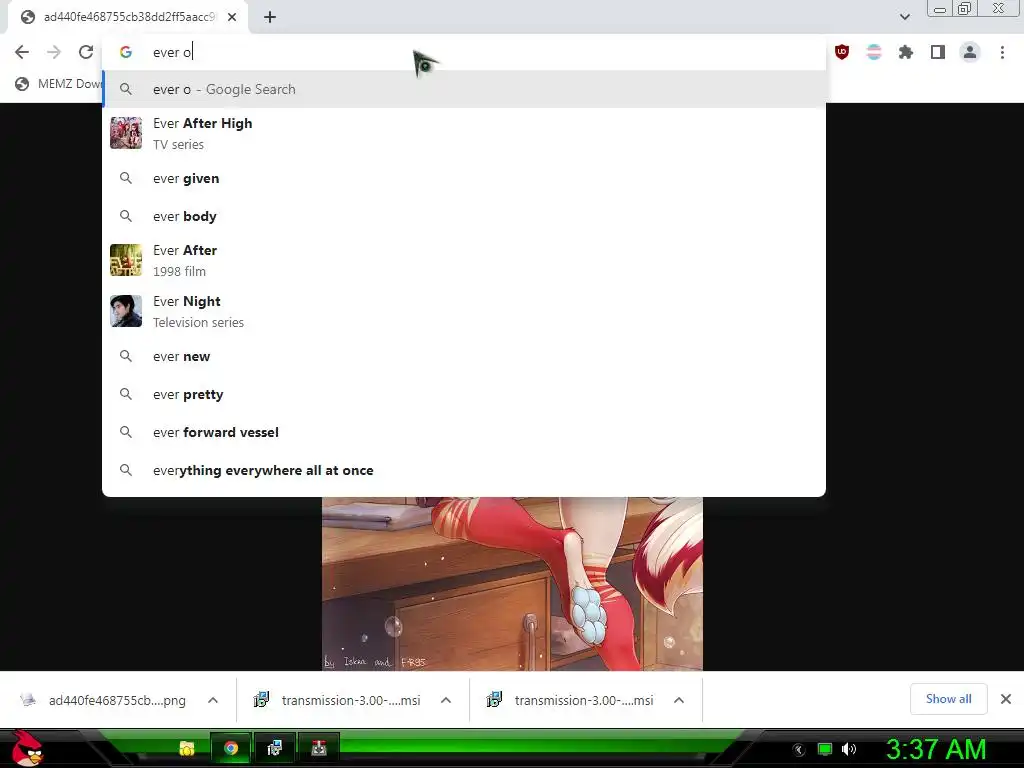
Task: Select the ad440fe468755cb browser tab
Action: pos(127,18)
